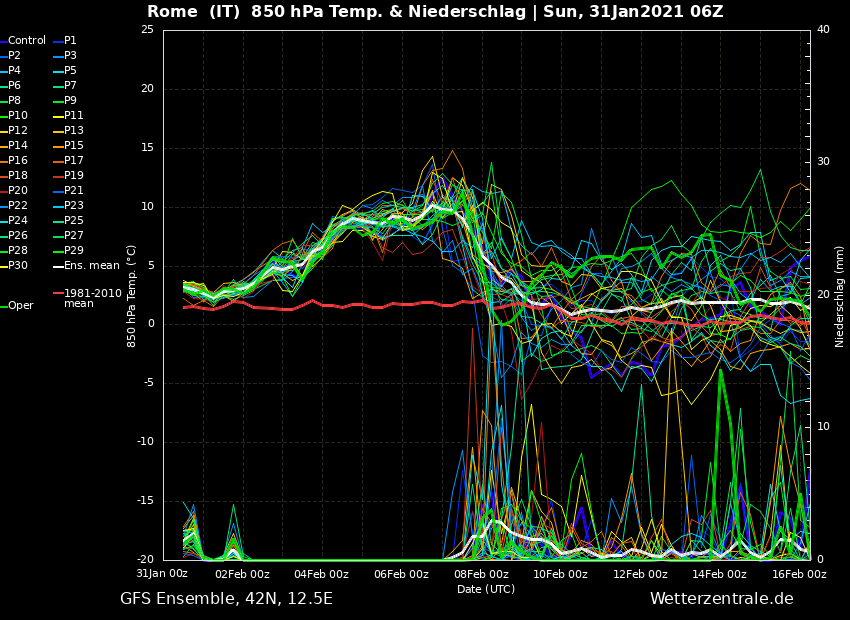Viewport: 850px width, 620px height.
Task: Click the "850 hPa Temp. (°C)" axis title
Action: pyautogui.click(x=131, y=296)
